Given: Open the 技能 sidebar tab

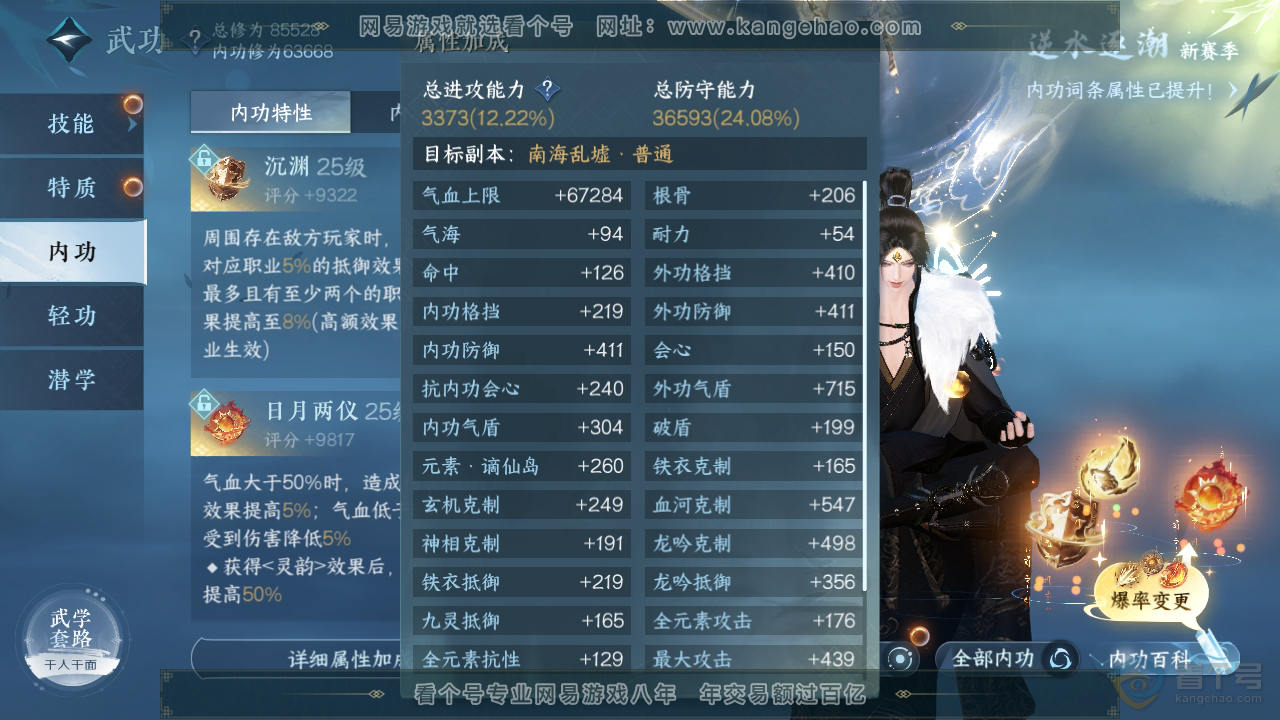Looking at the screenshot, I should click(72, 124).
